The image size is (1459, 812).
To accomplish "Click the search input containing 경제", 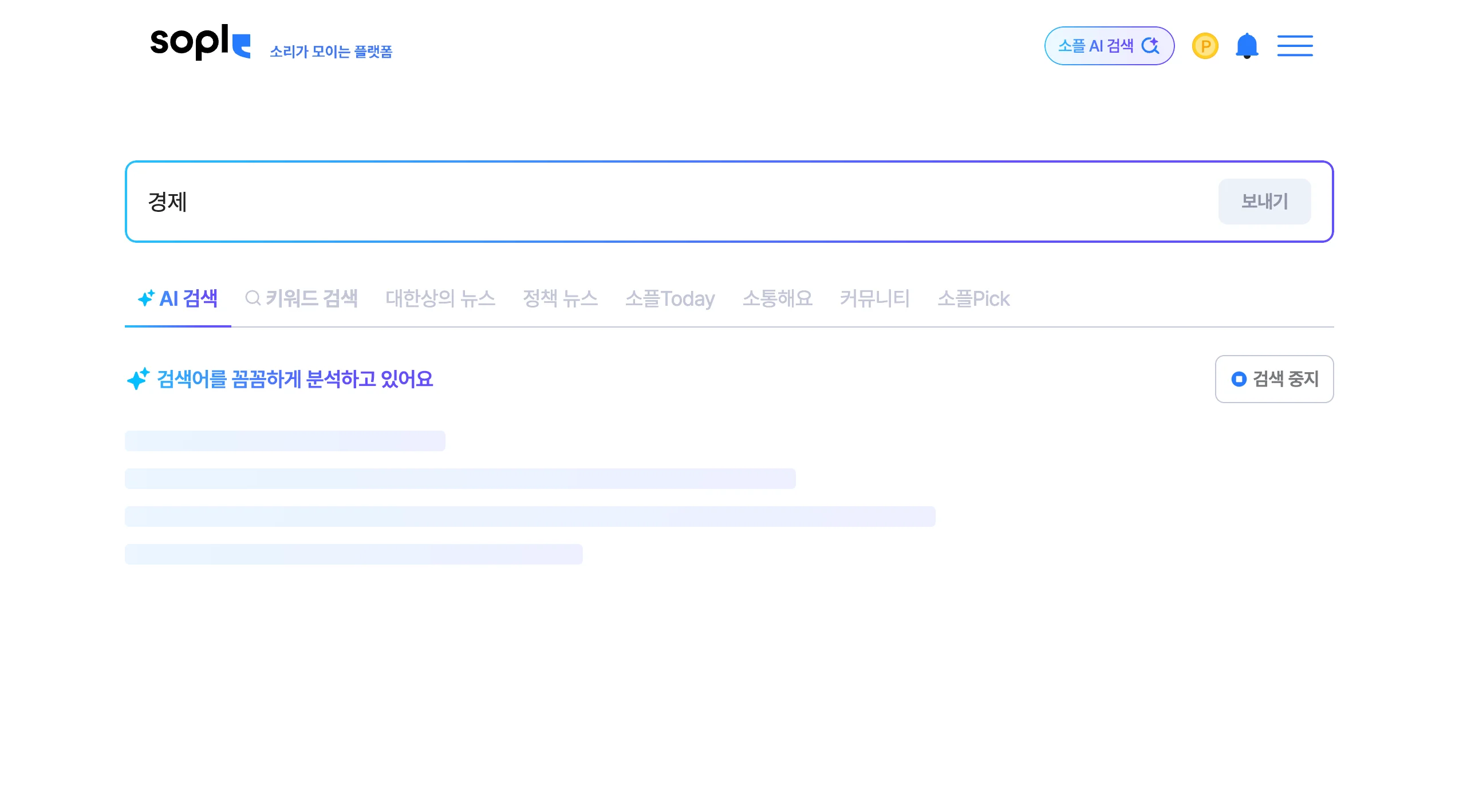I will (x=630, y=202).
